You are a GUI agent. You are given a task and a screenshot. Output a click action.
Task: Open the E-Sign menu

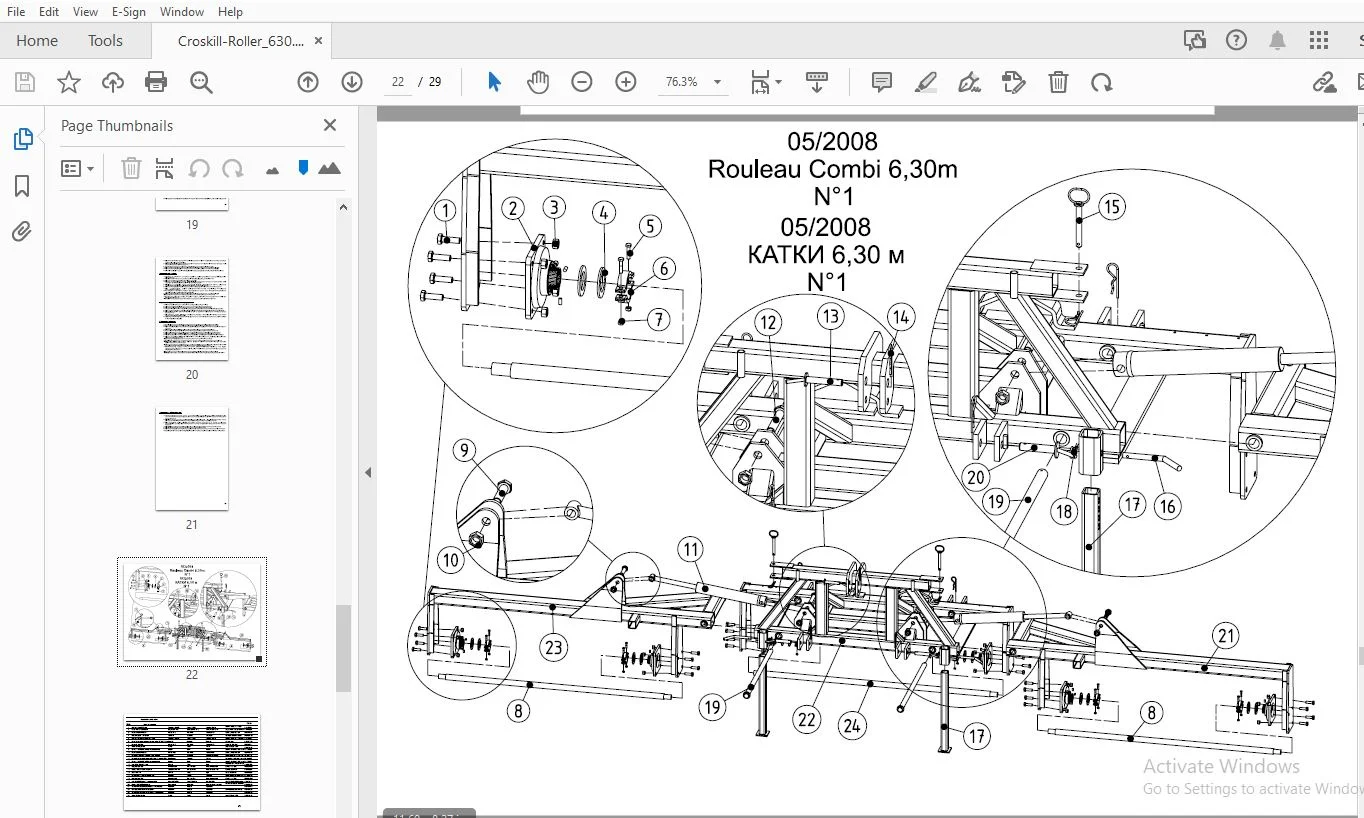point(129,12)
